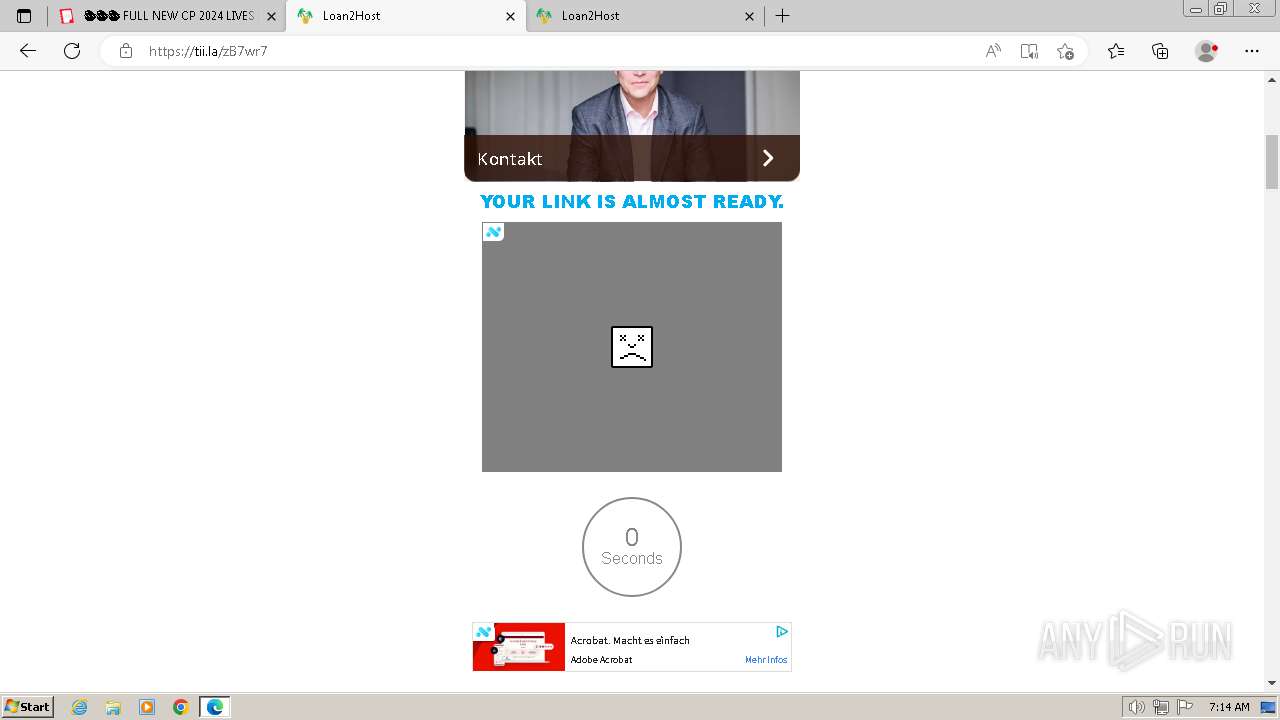The image size is (1280, 720).
Task: Add this page to favorites
Action: point(1065,51)
